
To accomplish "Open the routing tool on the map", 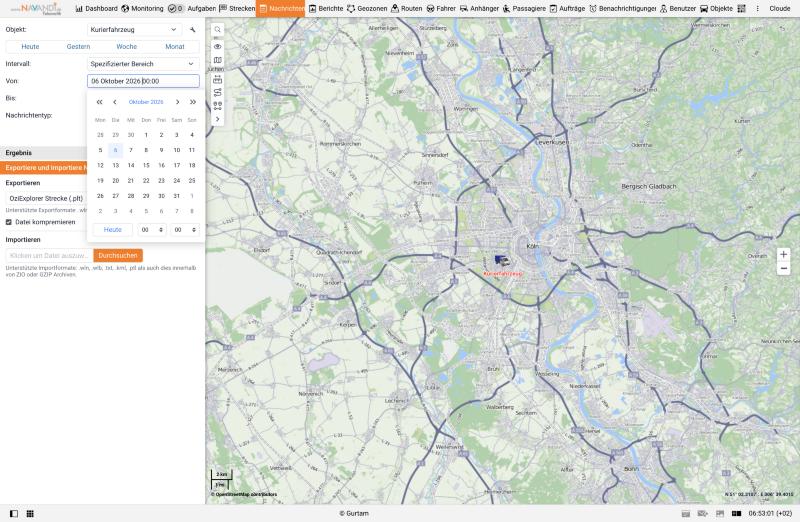I will (217, 92).
